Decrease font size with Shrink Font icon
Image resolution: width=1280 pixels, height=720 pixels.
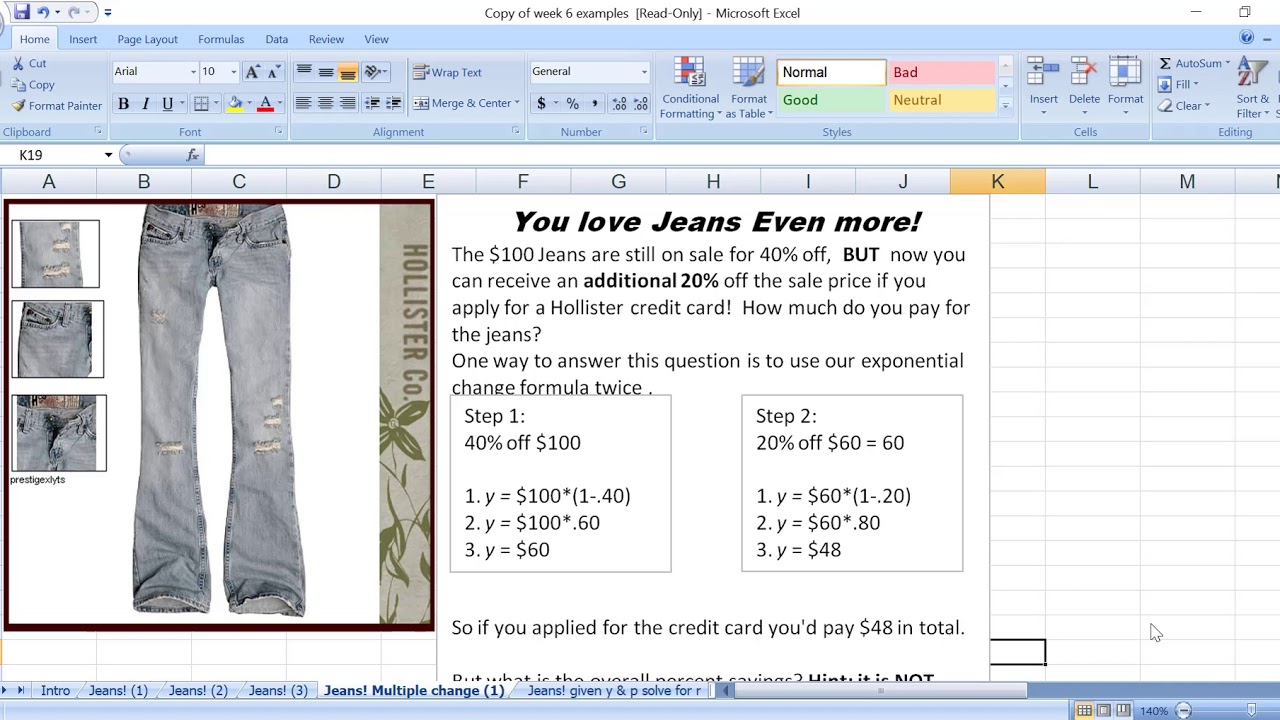click(274, 72)
